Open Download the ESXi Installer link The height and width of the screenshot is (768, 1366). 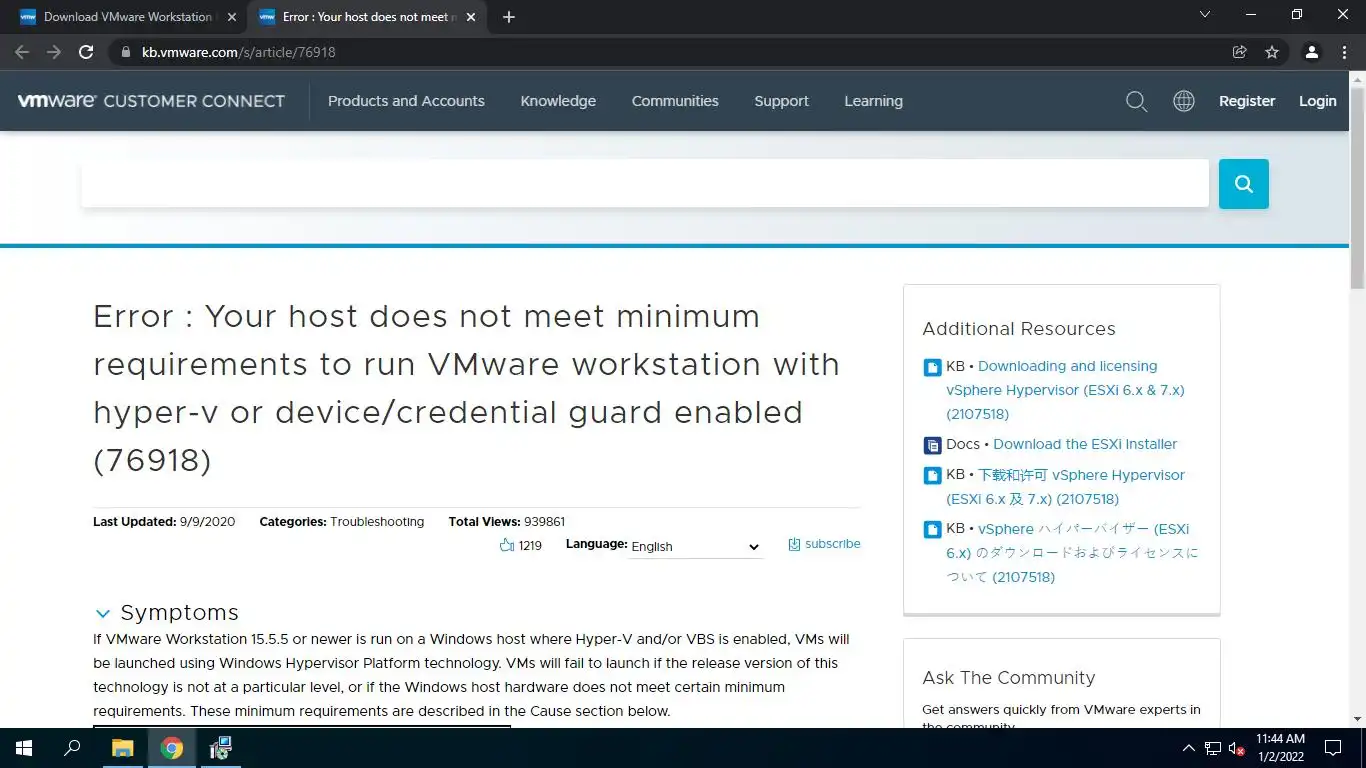click(1085, 444)
